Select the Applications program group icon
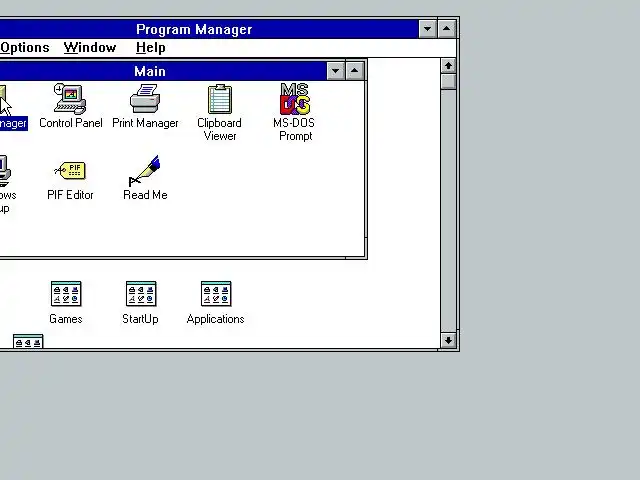This screenshot has height=480, width=640. (x=216, y=293)
